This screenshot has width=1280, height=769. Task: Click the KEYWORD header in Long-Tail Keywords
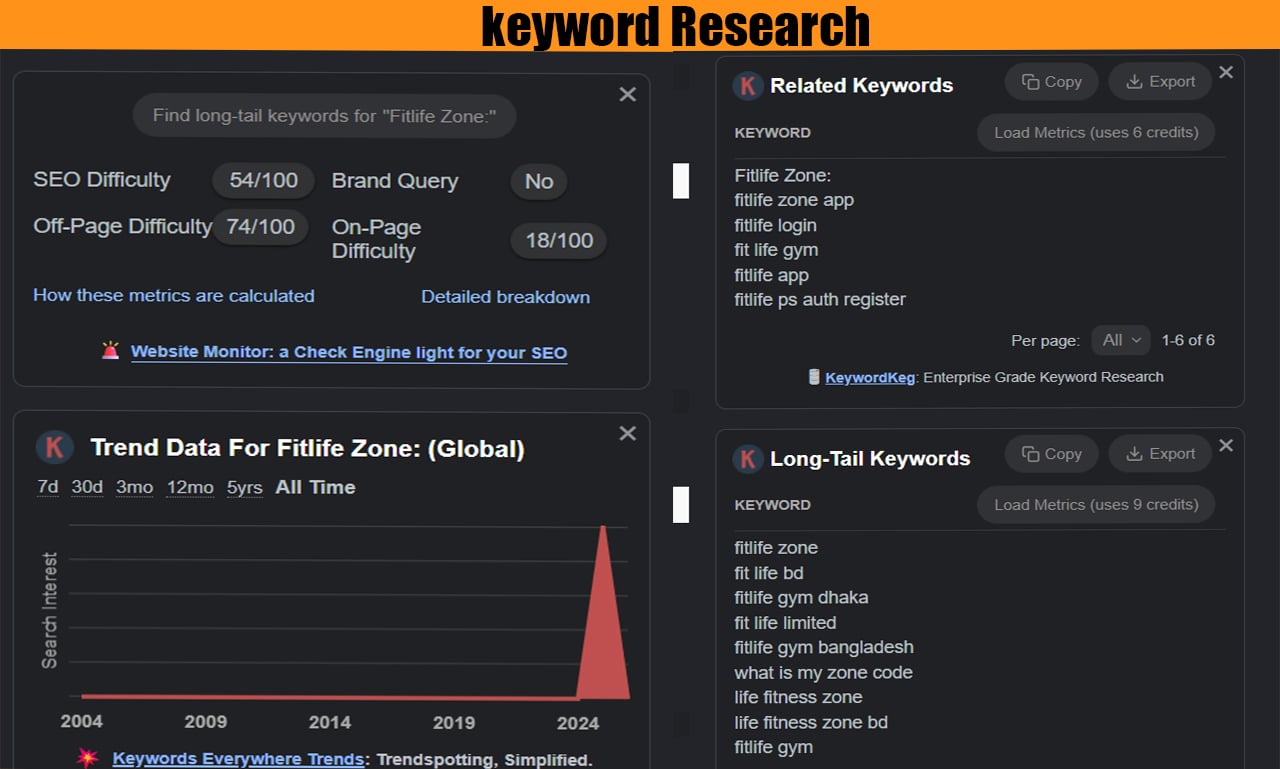pyautogui.click(x=773, y=505)
